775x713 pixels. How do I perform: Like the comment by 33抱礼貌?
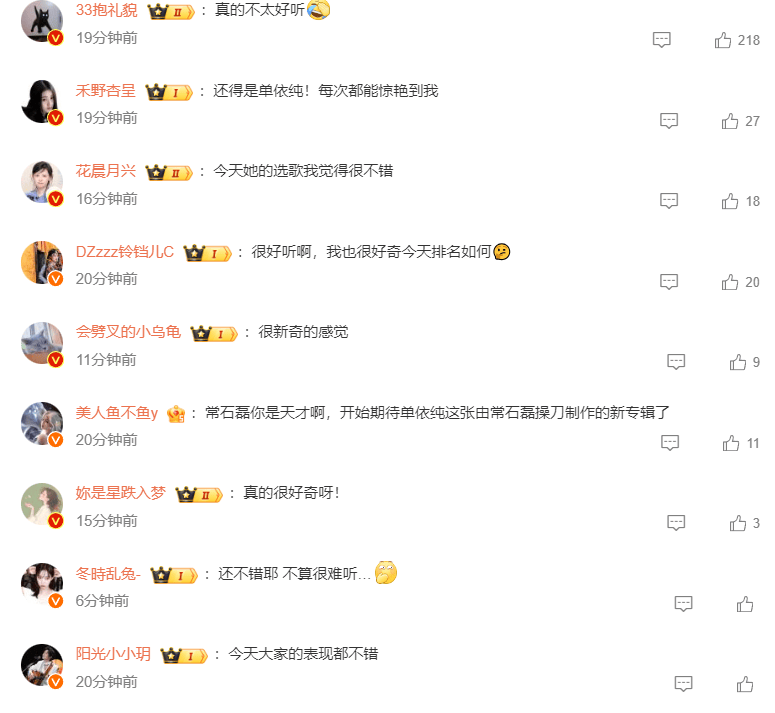coord(723,40)
